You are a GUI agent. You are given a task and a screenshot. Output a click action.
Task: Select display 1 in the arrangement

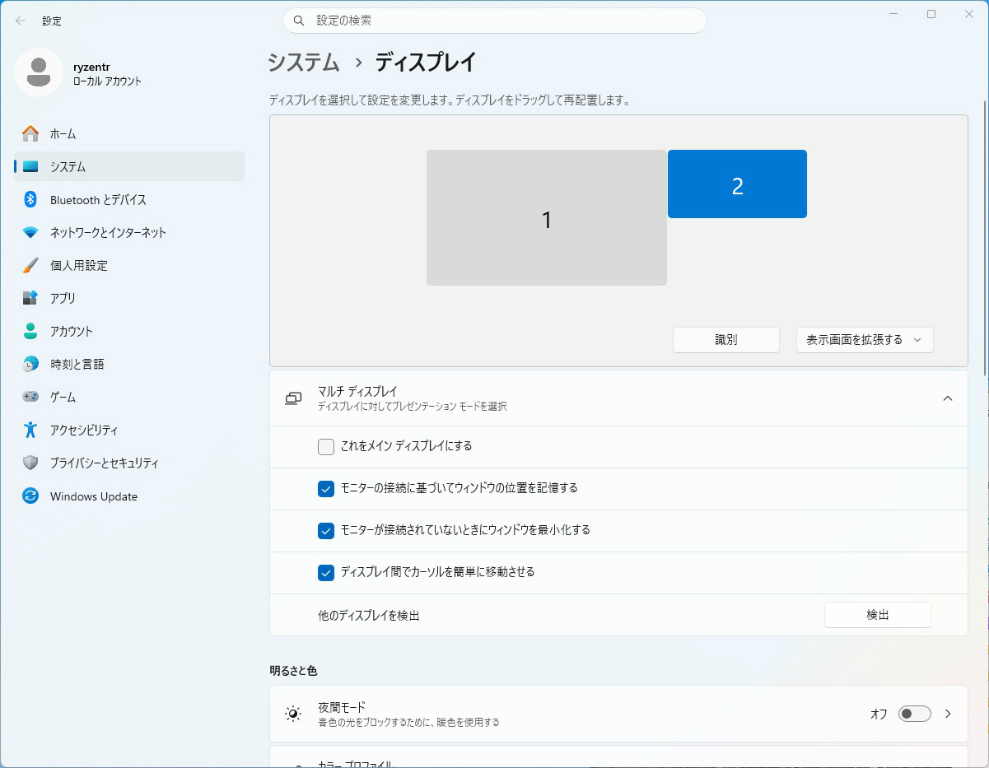pos(546,218)
